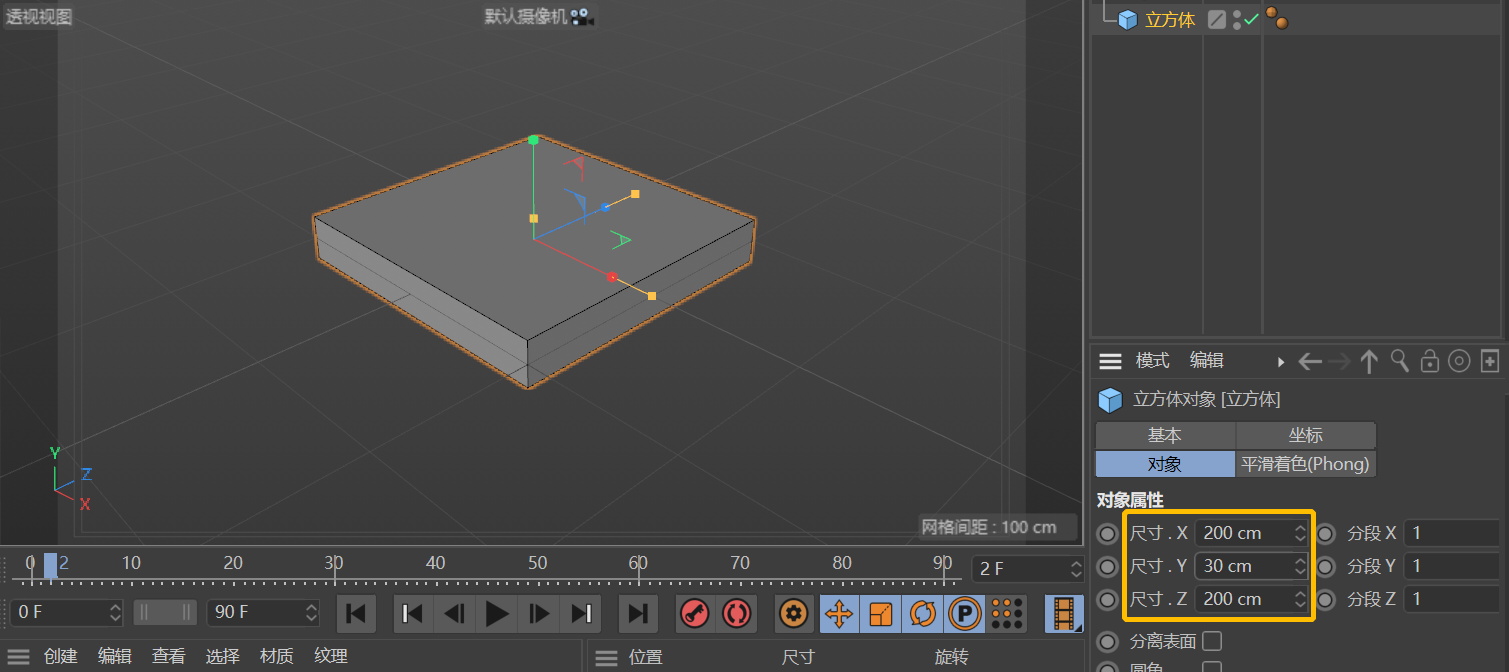This screenshot has height=672, width=1509.
Task: Open the material manager hamburger menu
Action: coord(18,657)
